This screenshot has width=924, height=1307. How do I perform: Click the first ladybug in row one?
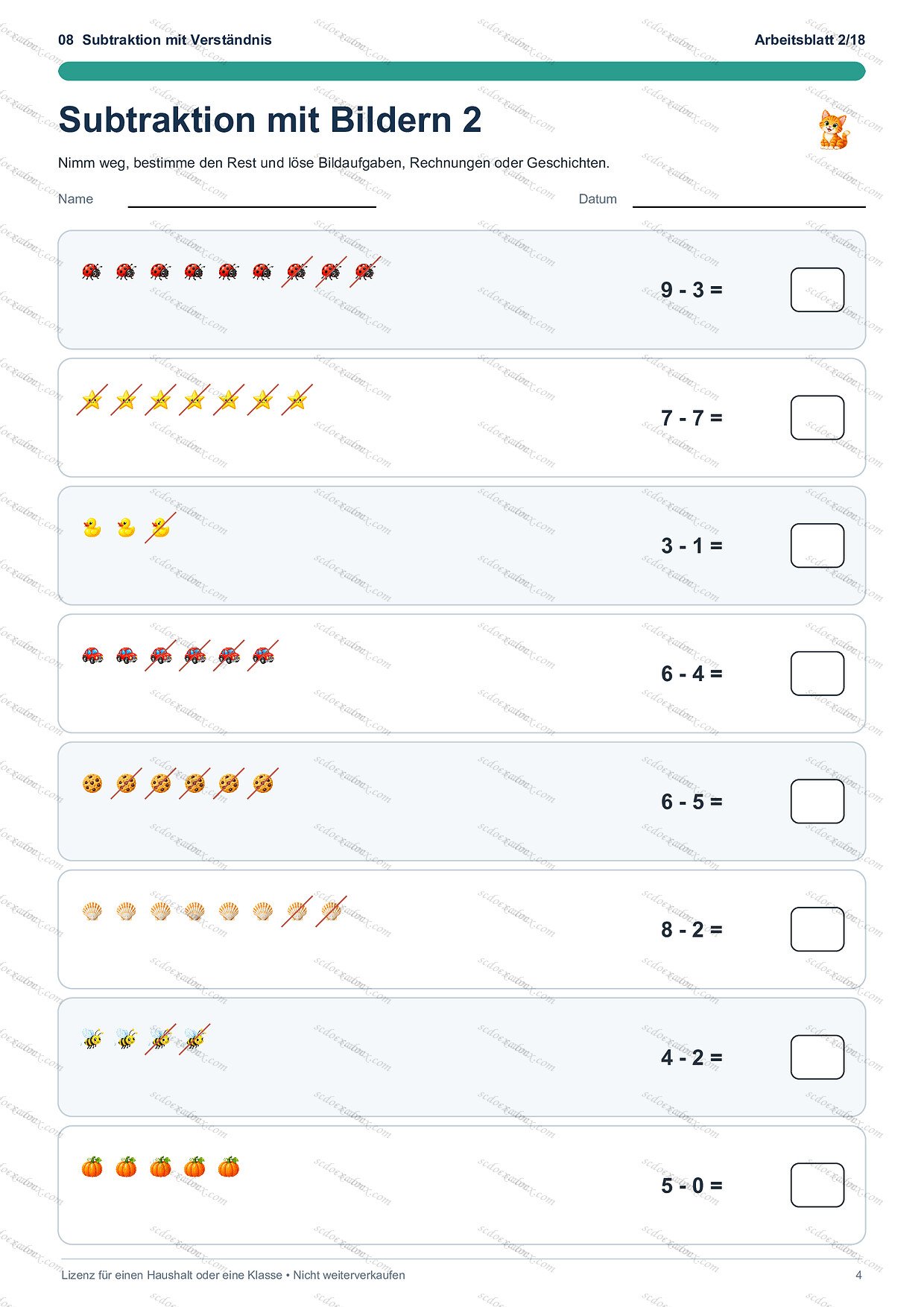[x=92, y=271]
